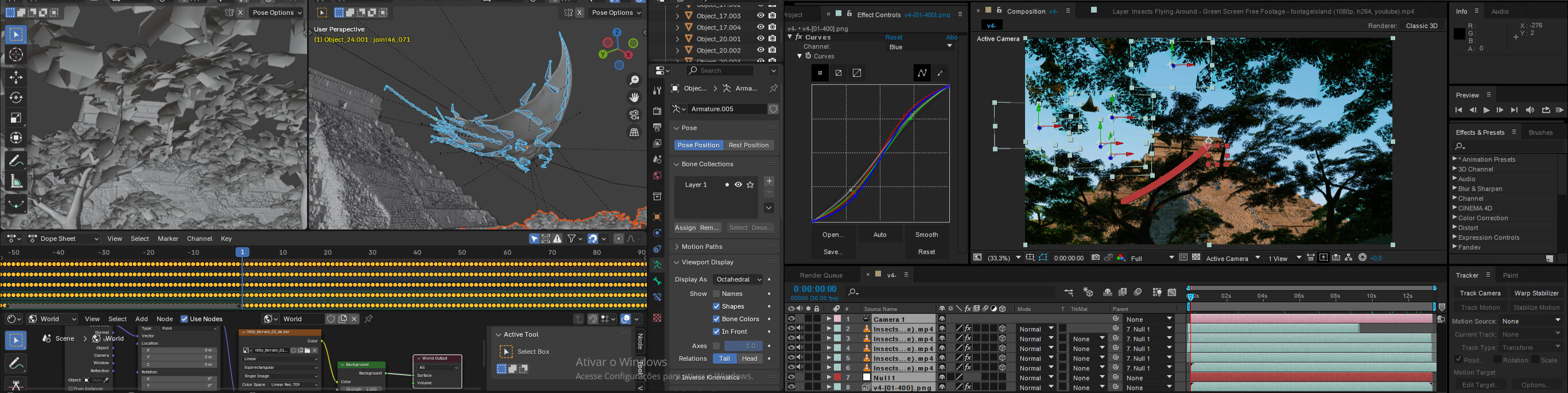
Task: Select the Move tool in Blender toolbar
Action: coord(17,77)
